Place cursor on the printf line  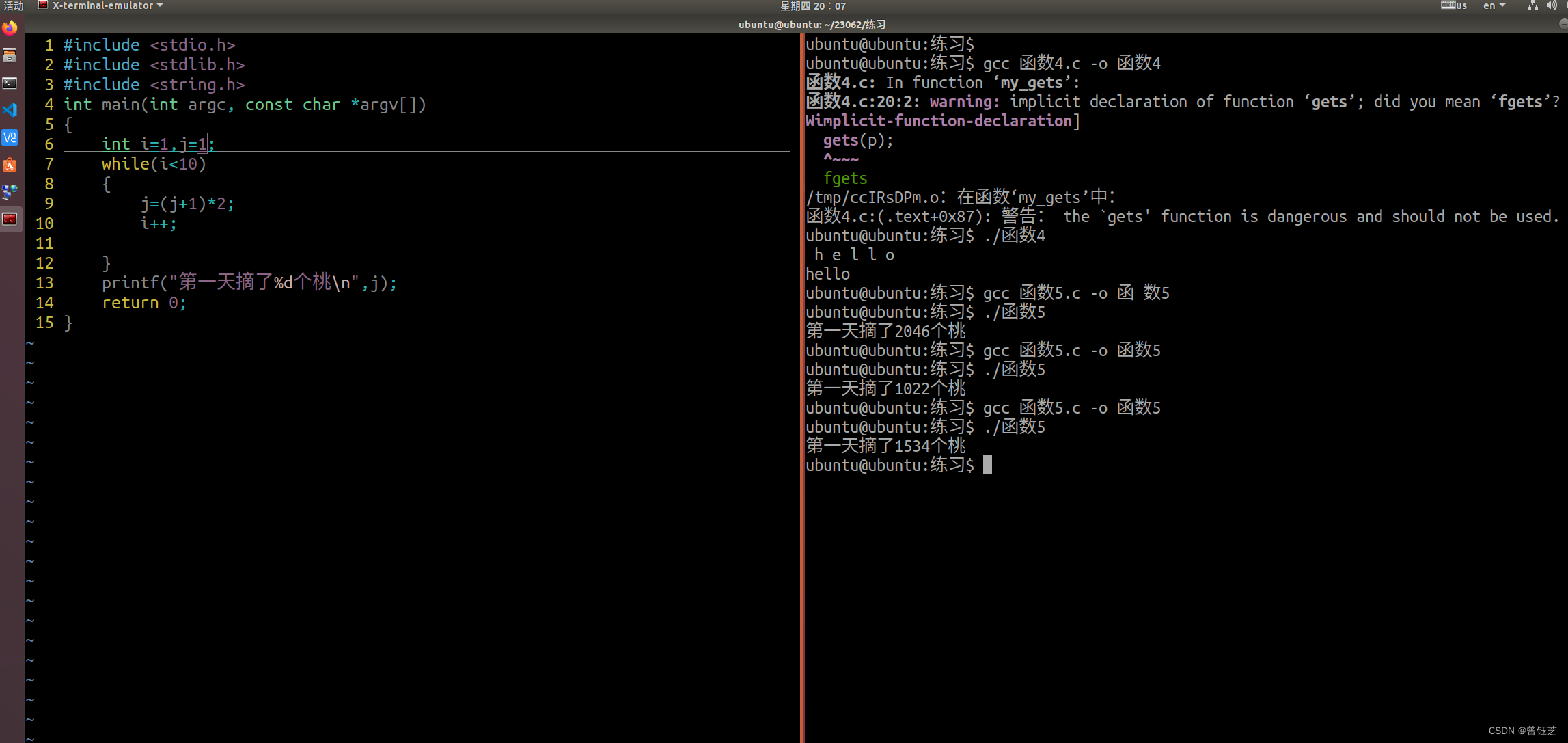[x=249, y=283]
